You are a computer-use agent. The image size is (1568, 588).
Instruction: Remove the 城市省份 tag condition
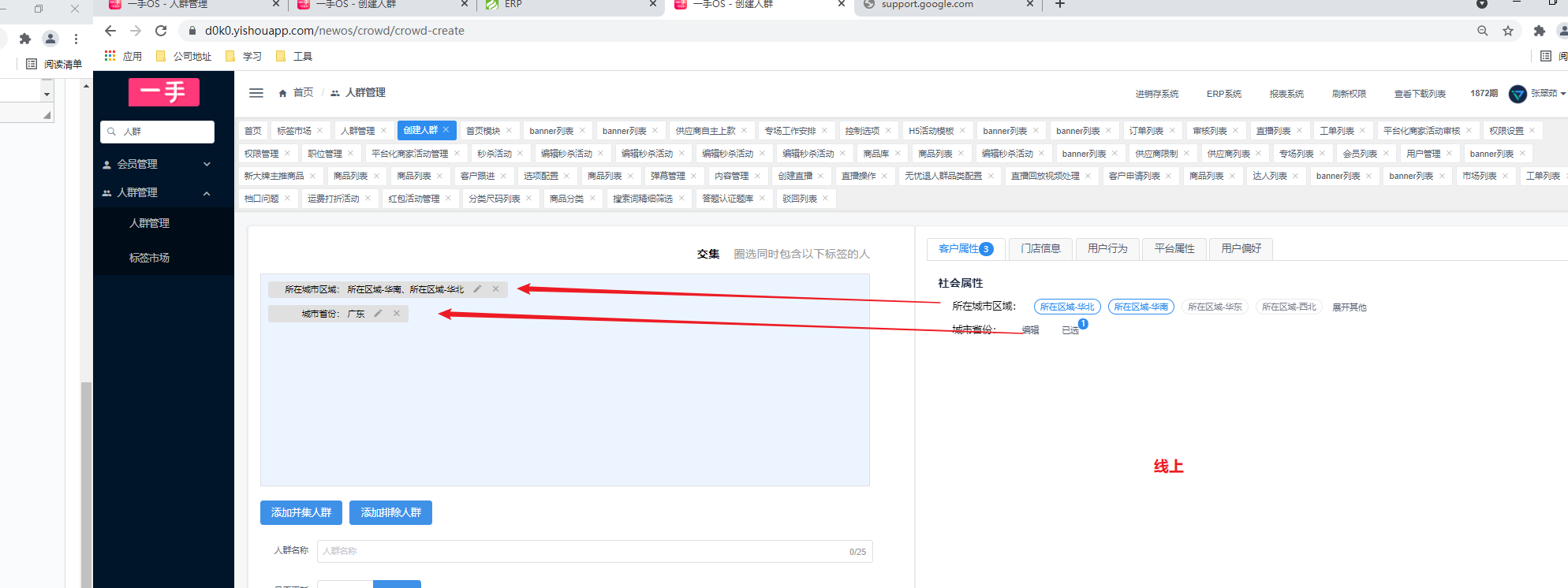(397, 314)
